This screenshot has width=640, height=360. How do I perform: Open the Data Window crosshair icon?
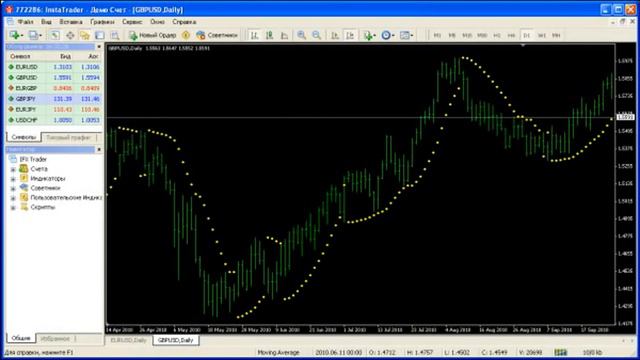[x=70, y=36]
